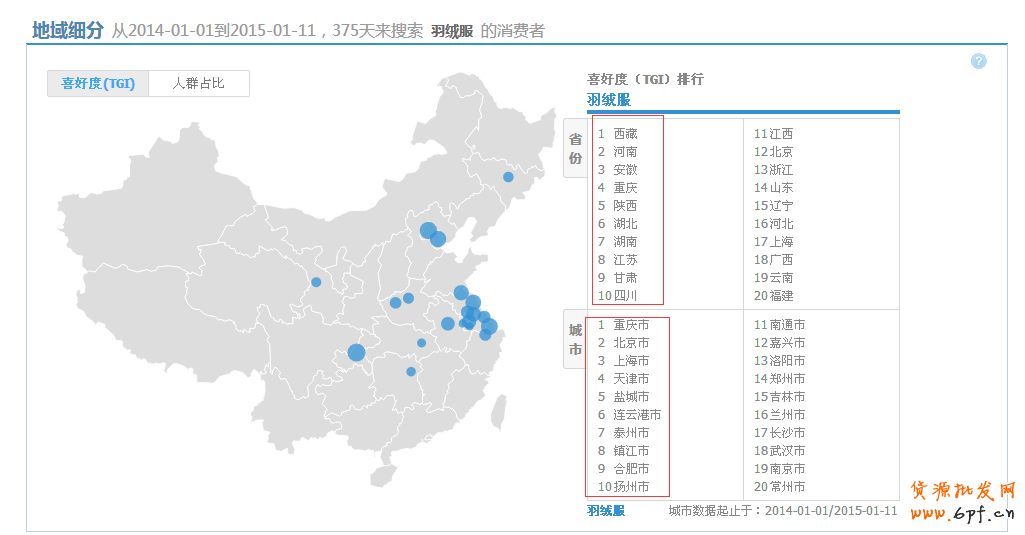Select 重庆市 ranked first in city list
Image resolution: width=1025 pixels, height=535 pixels.
point(631,325)
